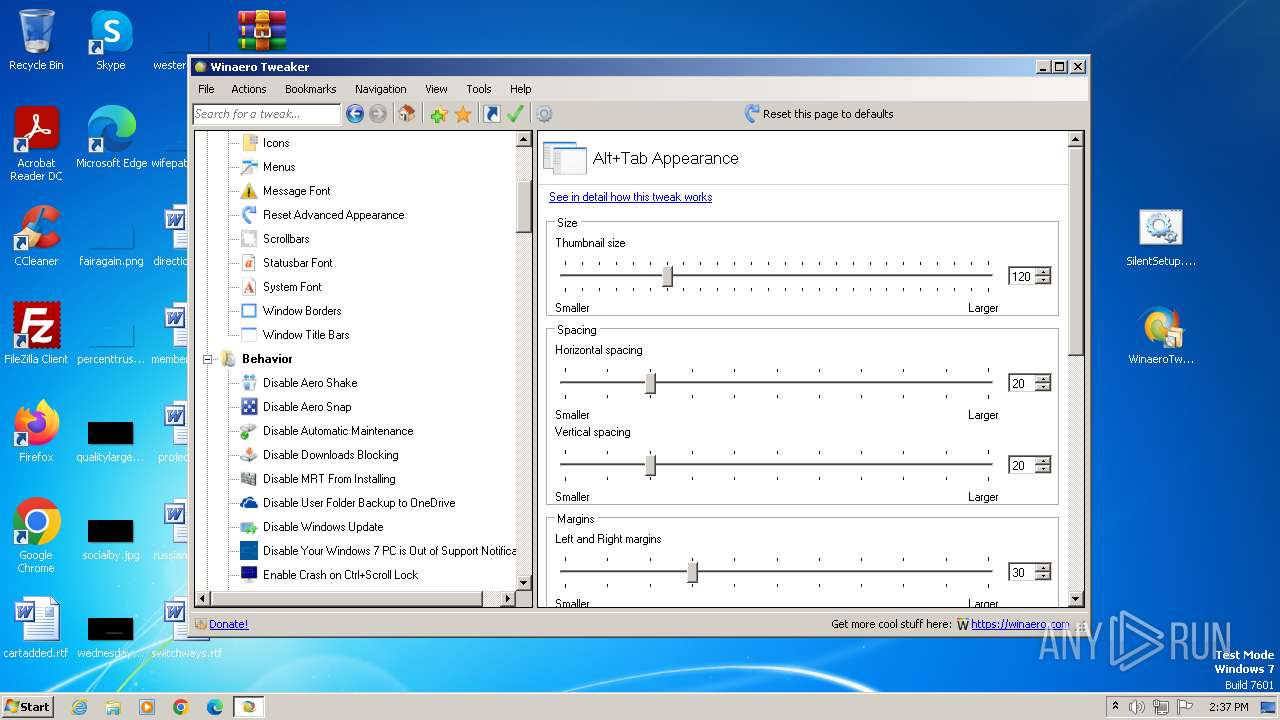Click the Horizontal spacing slider handle
Screen dimensions: 1280x720
[650, 383]
